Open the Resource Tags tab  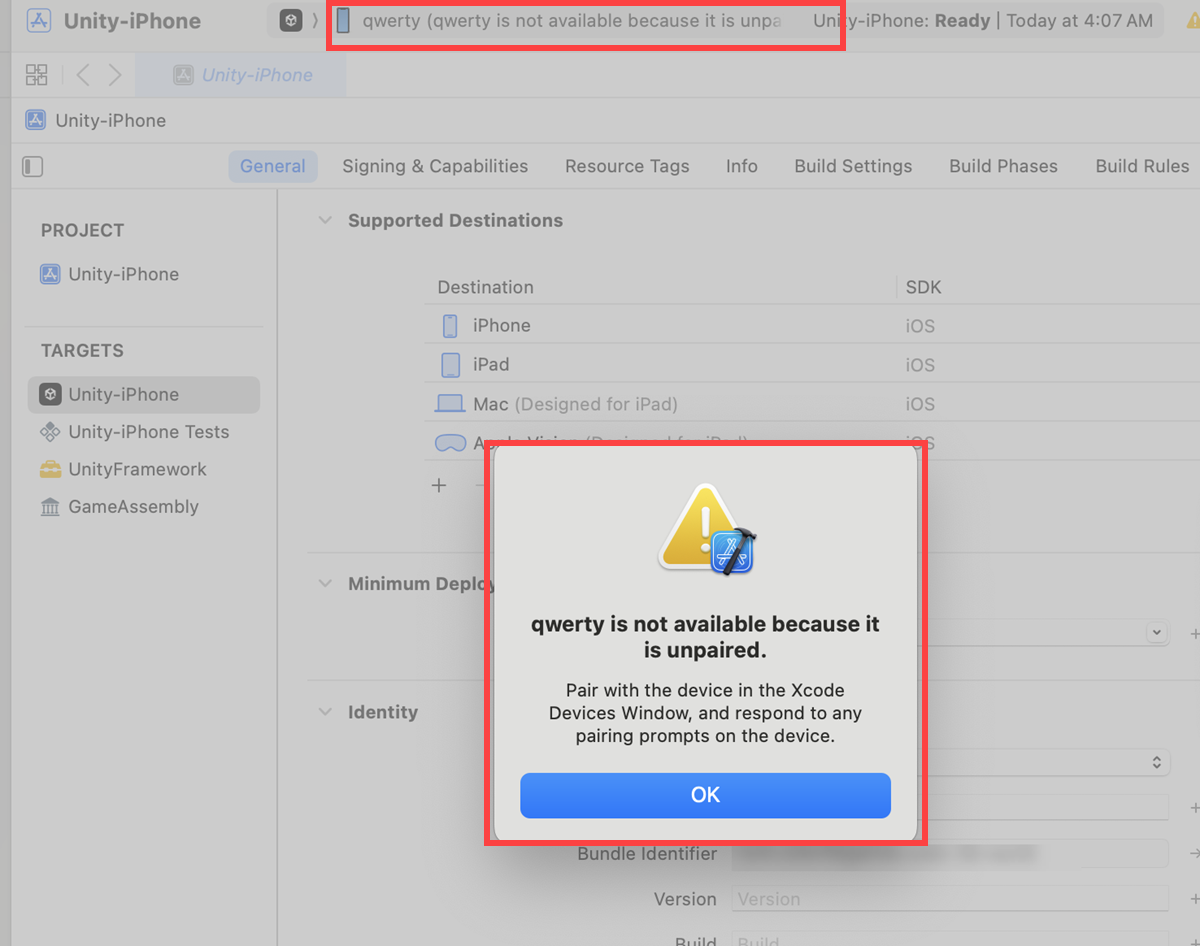pyautogui.click(x=627, y=166)
